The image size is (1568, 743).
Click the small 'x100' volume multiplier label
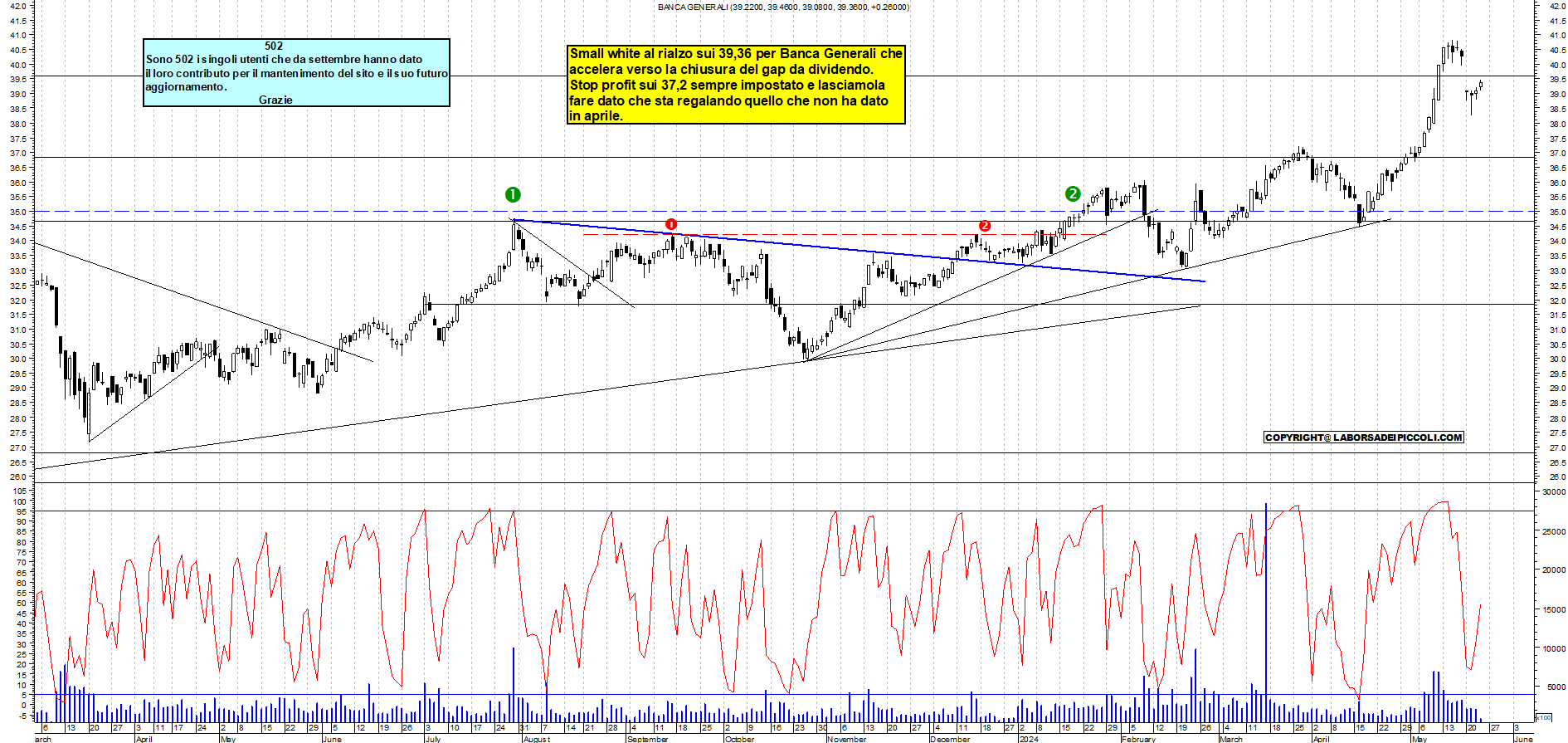click(x=1543, y=717)
